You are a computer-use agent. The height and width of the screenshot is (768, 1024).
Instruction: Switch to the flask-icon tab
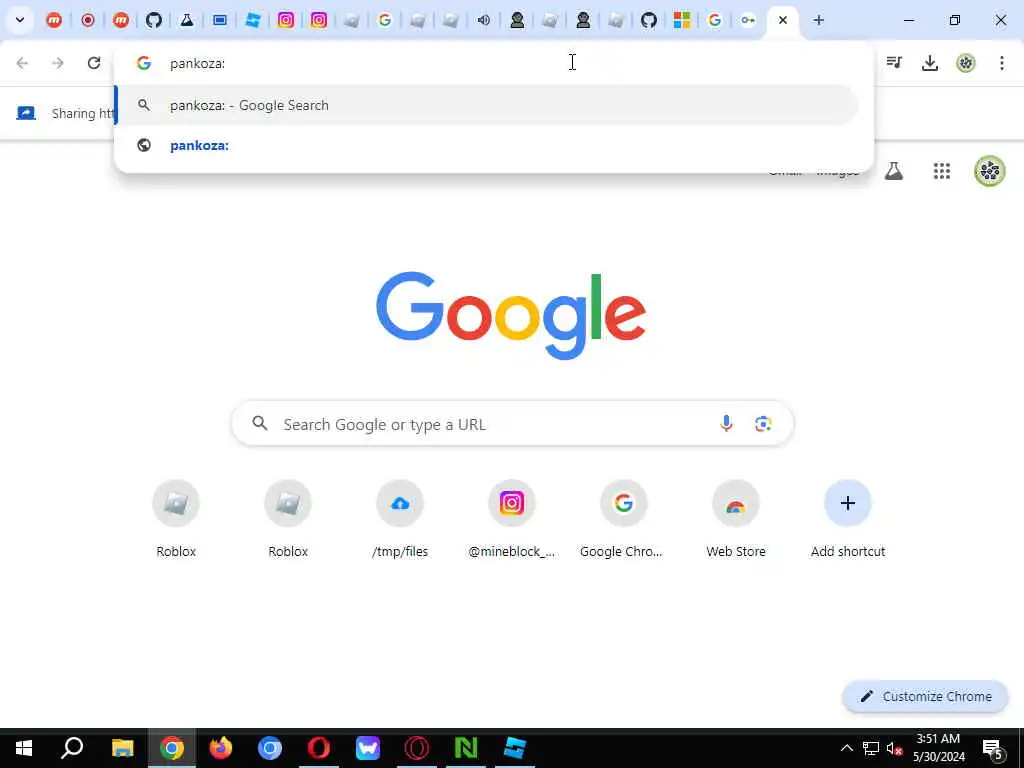[187, 20]
